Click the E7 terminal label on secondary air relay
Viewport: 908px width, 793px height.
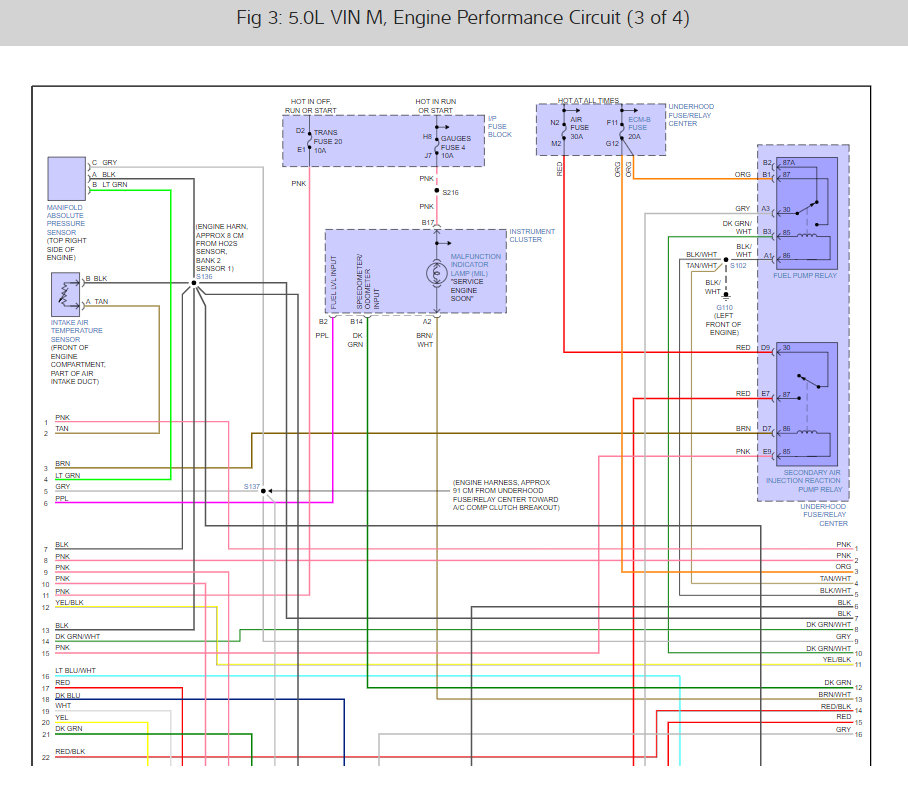766,394
